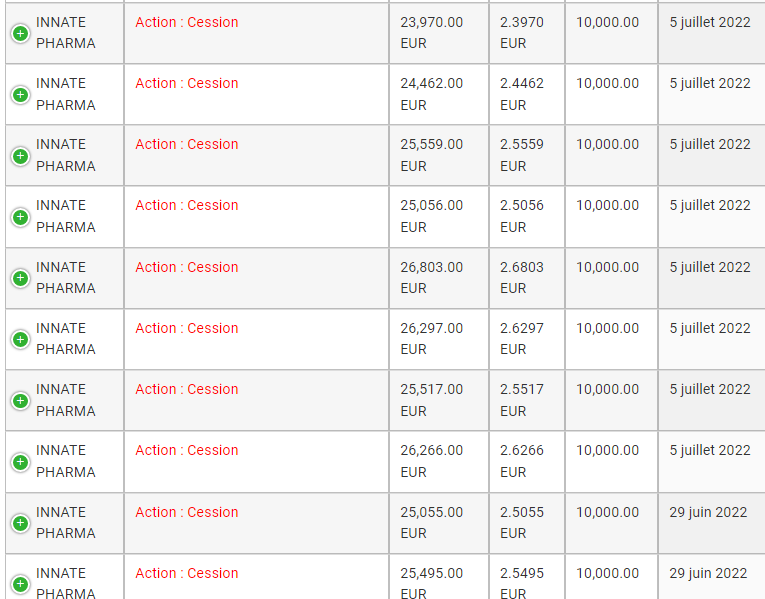Click Action : Cession in the 2.3970 EUR row

pyautogui.click(x=187, y=22)
